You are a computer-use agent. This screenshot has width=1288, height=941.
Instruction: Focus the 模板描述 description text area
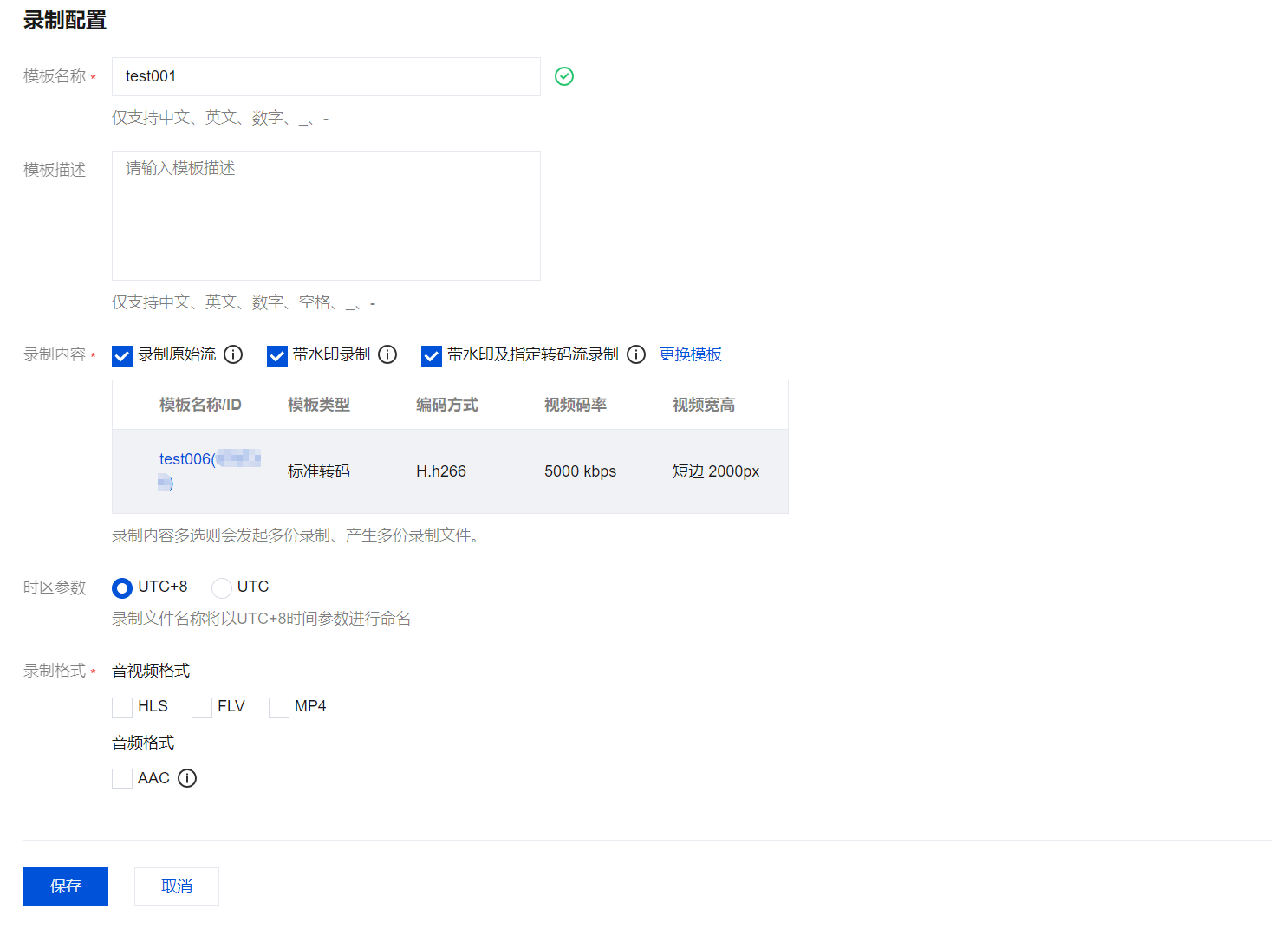pyautogui.click(x=325, y=216)
